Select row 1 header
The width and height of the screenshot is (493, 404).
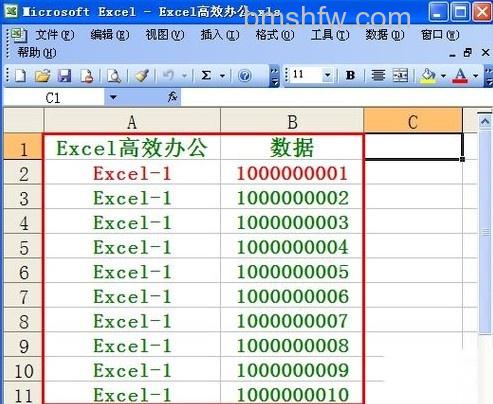coord(23,147)
